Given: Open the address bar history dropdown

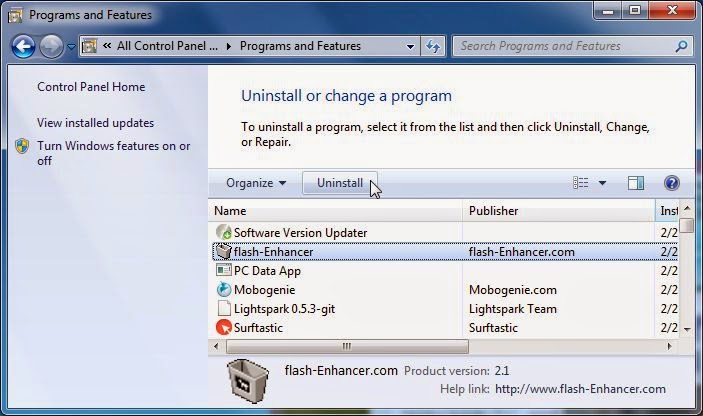Looking at the screenshot, I should [x=410, y=46].
